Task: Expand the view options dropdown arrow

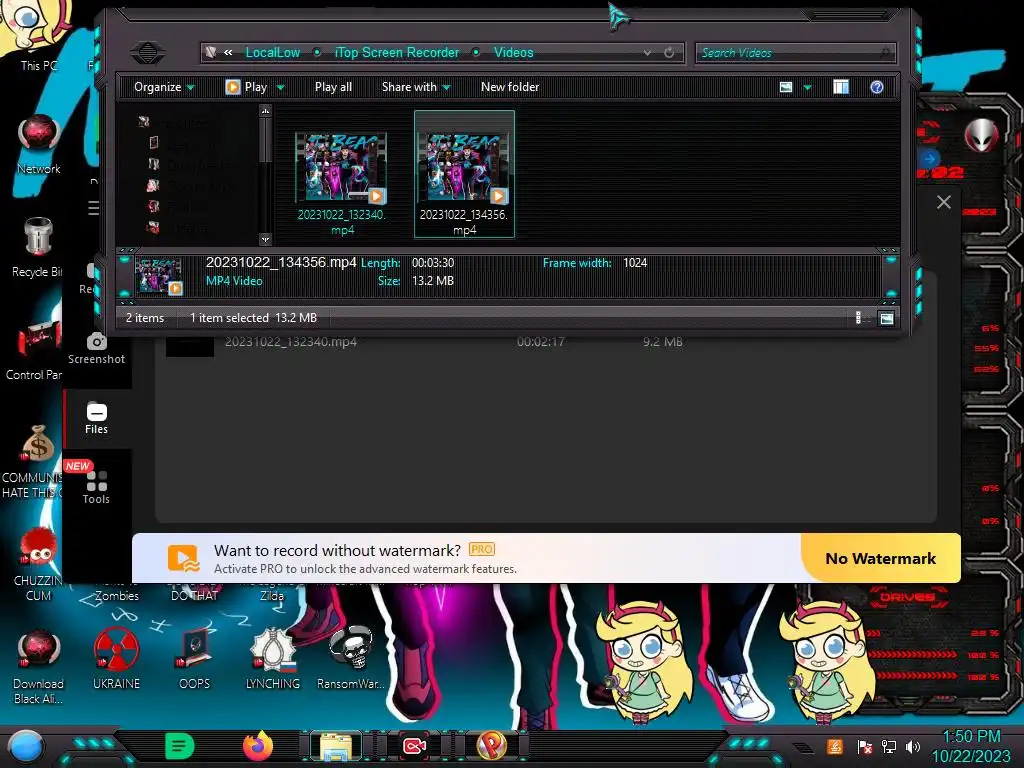Action: point(807,88)
